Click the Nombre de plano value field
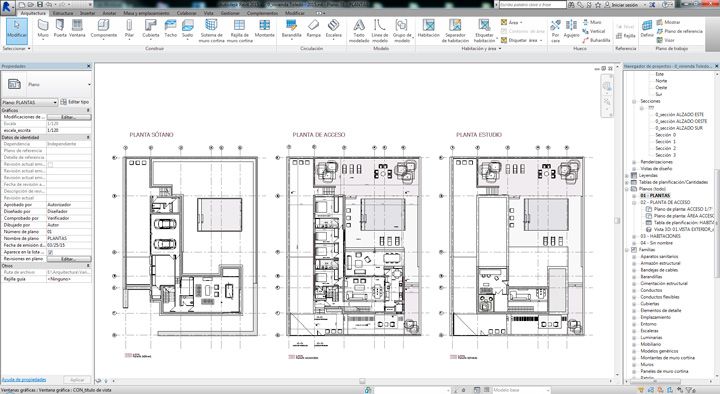Image resolution: width=720 pixels, height=394 pixels. [x=69, y=238]
